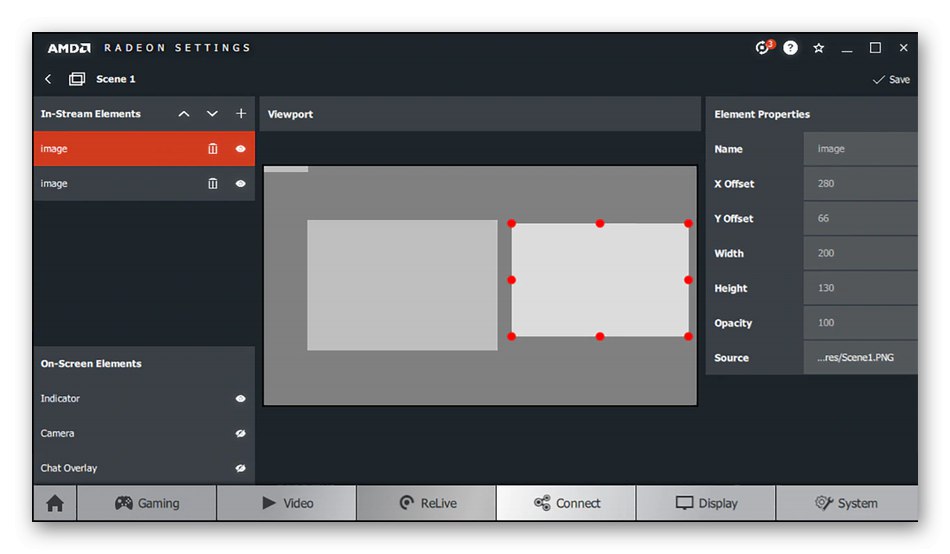Click the Source field showing Scene1.PNG path
The width and height of the screenshot is (950, 554).
(x=860, y=358)
